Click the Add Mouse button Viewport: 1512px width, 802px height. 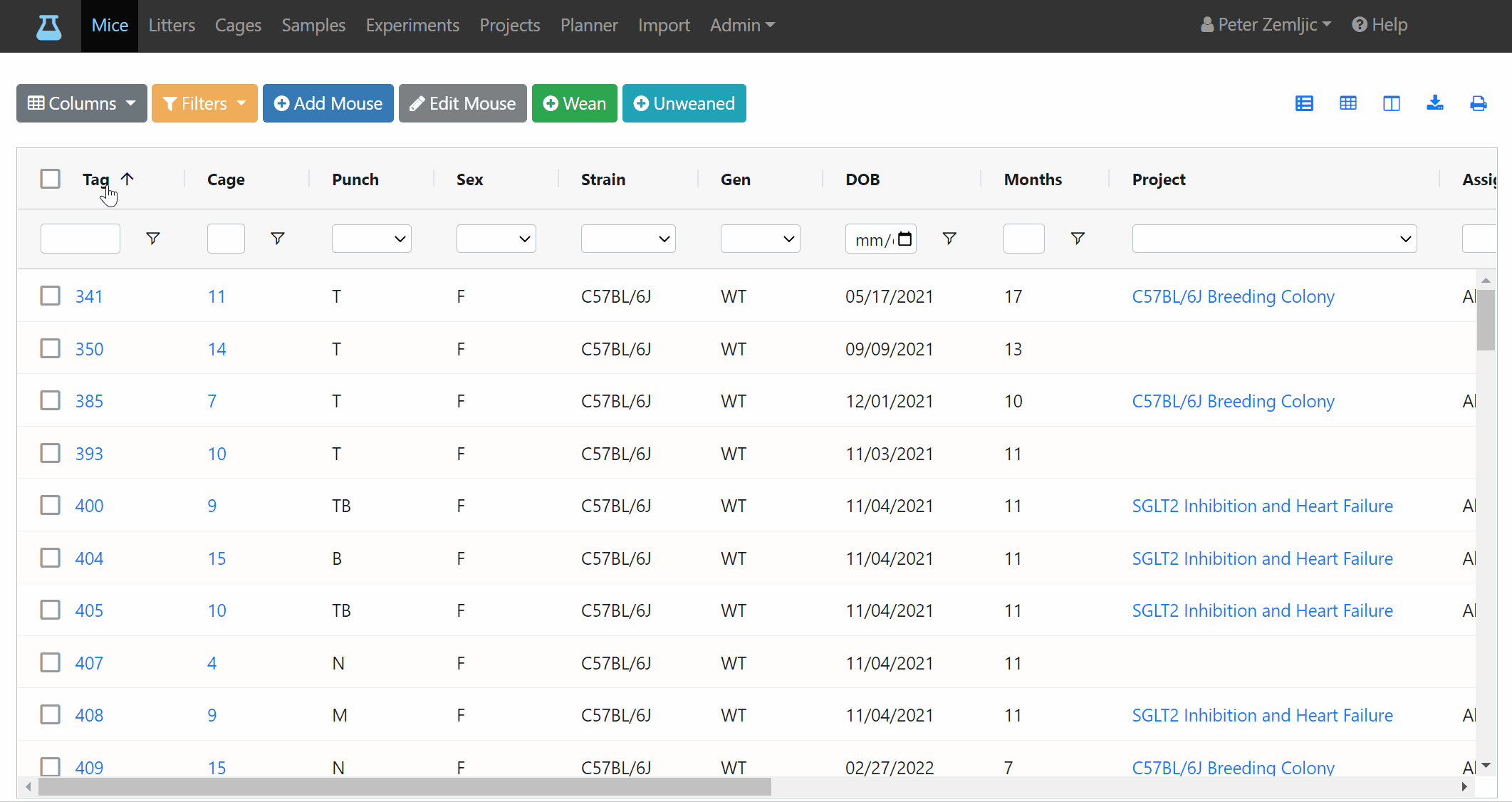pos(328,103)
